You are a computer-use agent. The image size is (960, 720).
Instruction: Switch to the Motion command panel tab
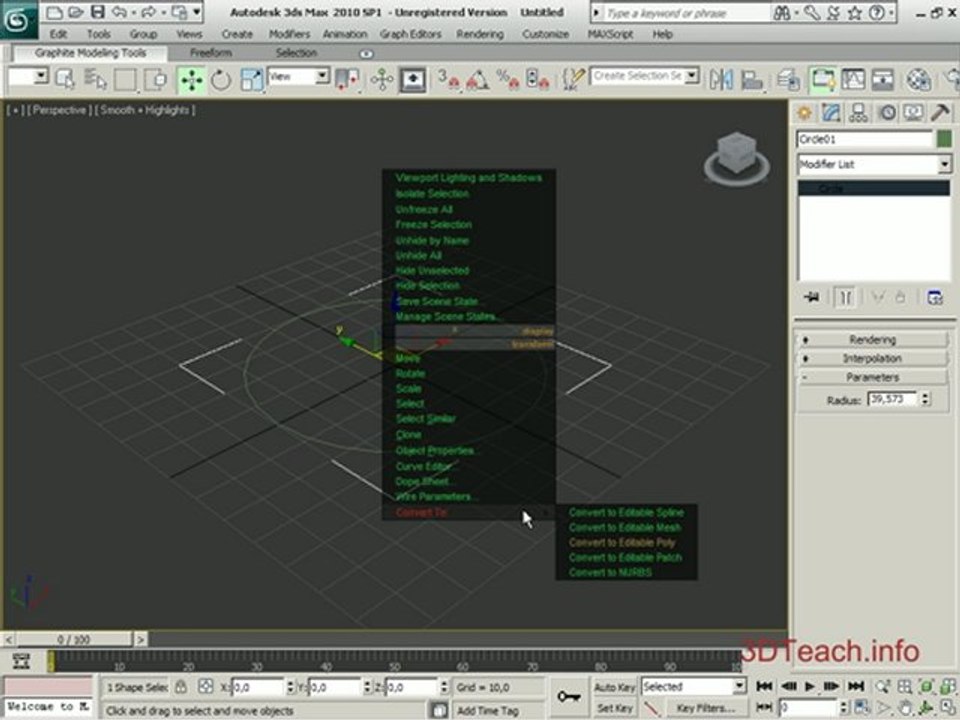click(x=886, y=113)
